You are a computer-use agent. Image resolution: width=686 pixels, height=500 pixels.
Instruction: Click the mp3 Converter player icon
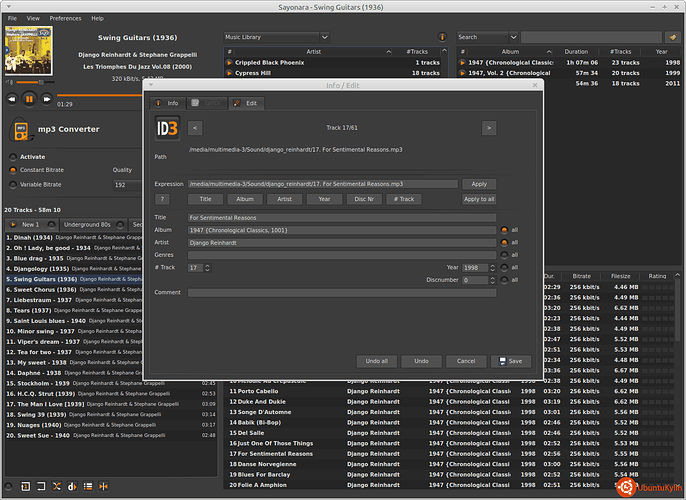(x=21, y=129)
